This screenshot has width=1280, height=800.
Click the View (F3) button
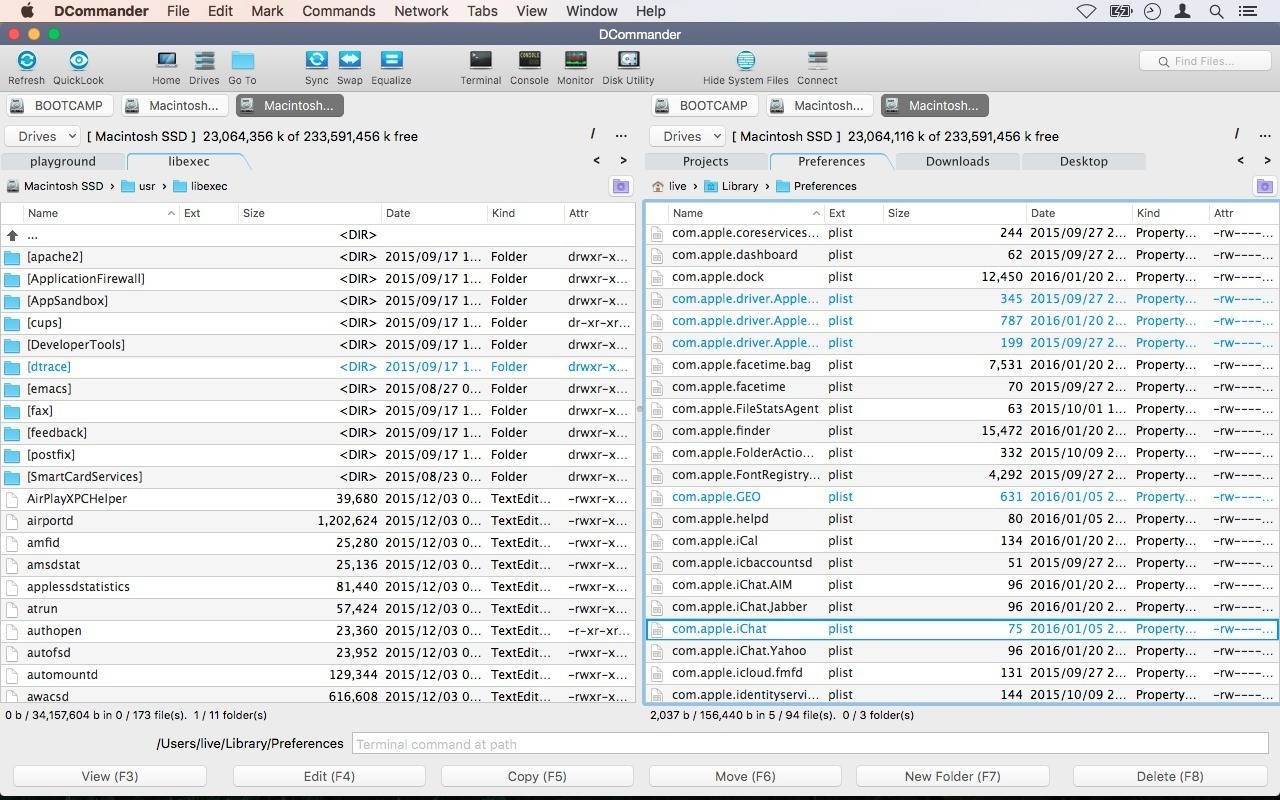point(110,776)
